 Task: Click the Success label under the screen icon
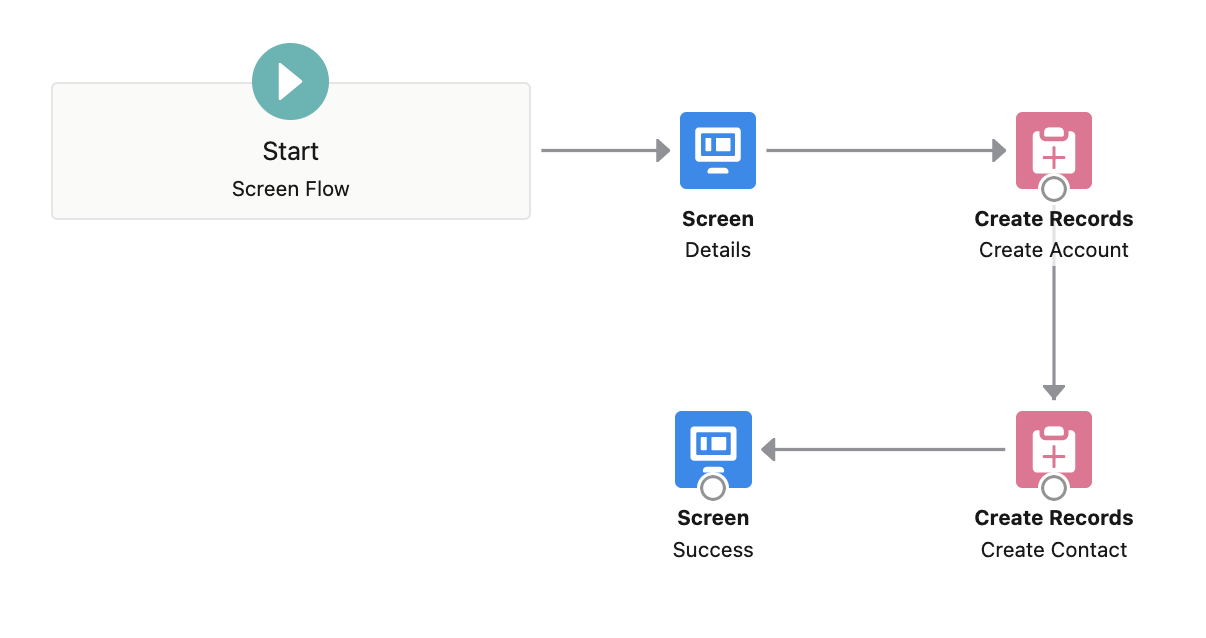(x=713, y=549)
